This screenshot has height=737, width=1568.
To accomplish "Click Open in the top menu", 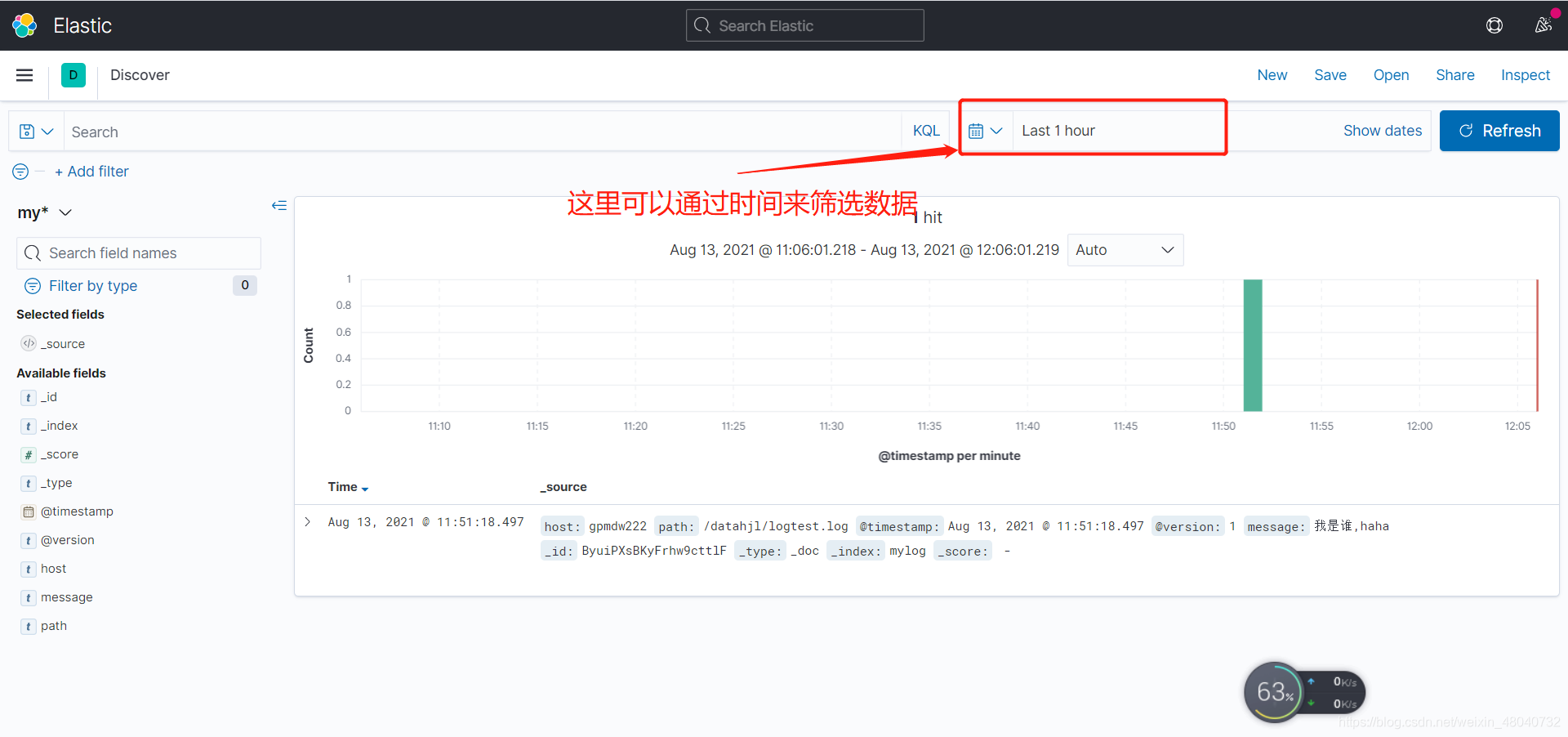I will pyautogui.click(x=1391, y=75).
